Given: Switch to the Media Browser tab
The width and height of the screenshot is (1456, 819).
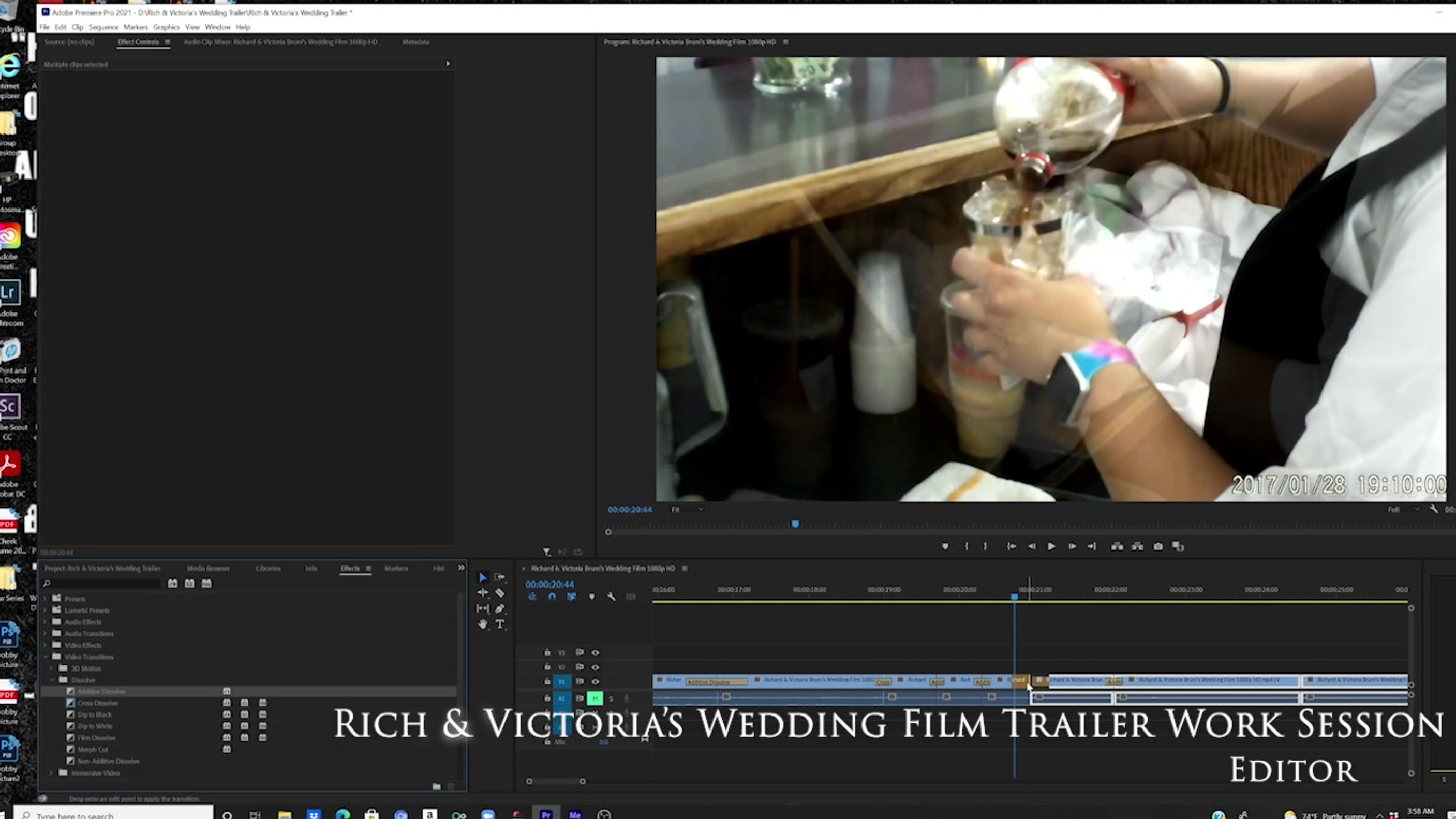Looking at the screenshot, I should point(208,568).
